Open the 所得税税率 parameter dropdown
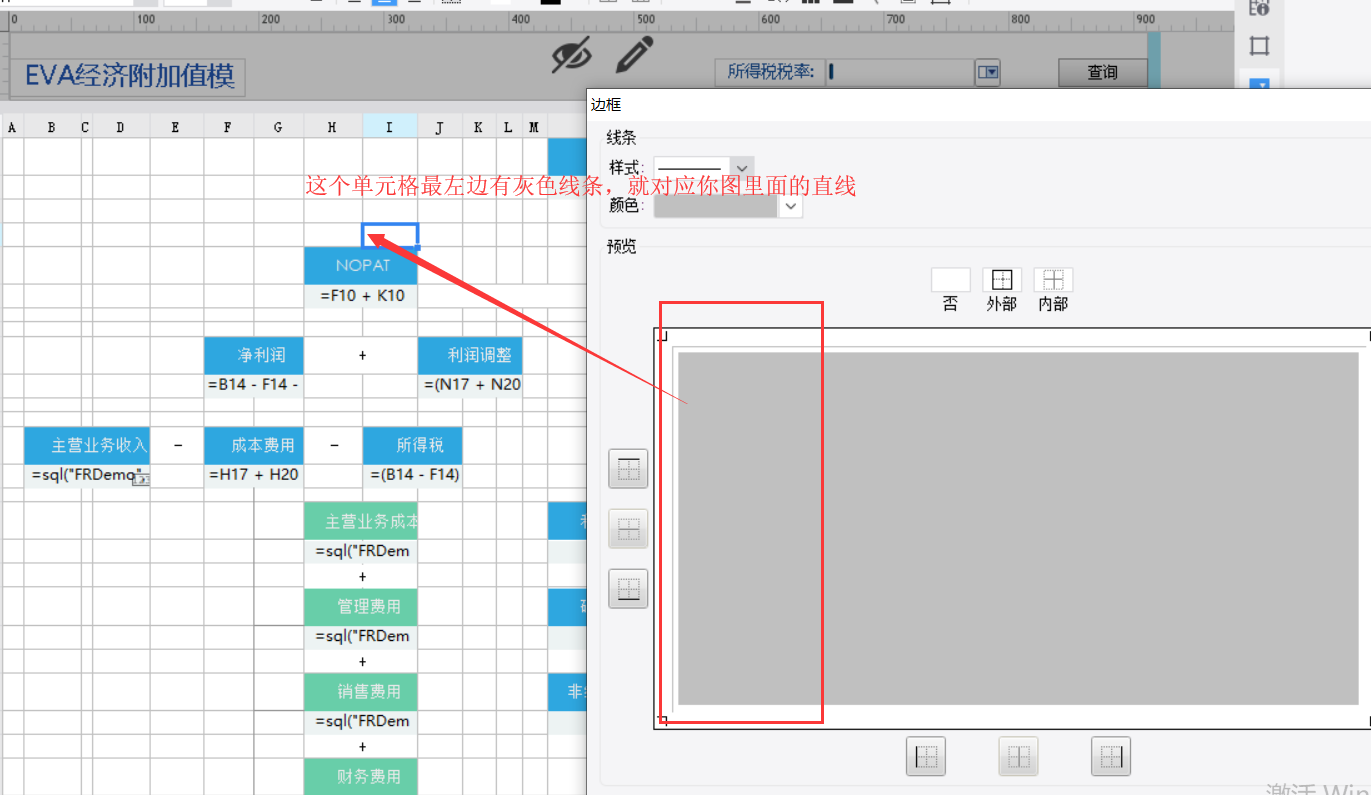 [988, 72]
